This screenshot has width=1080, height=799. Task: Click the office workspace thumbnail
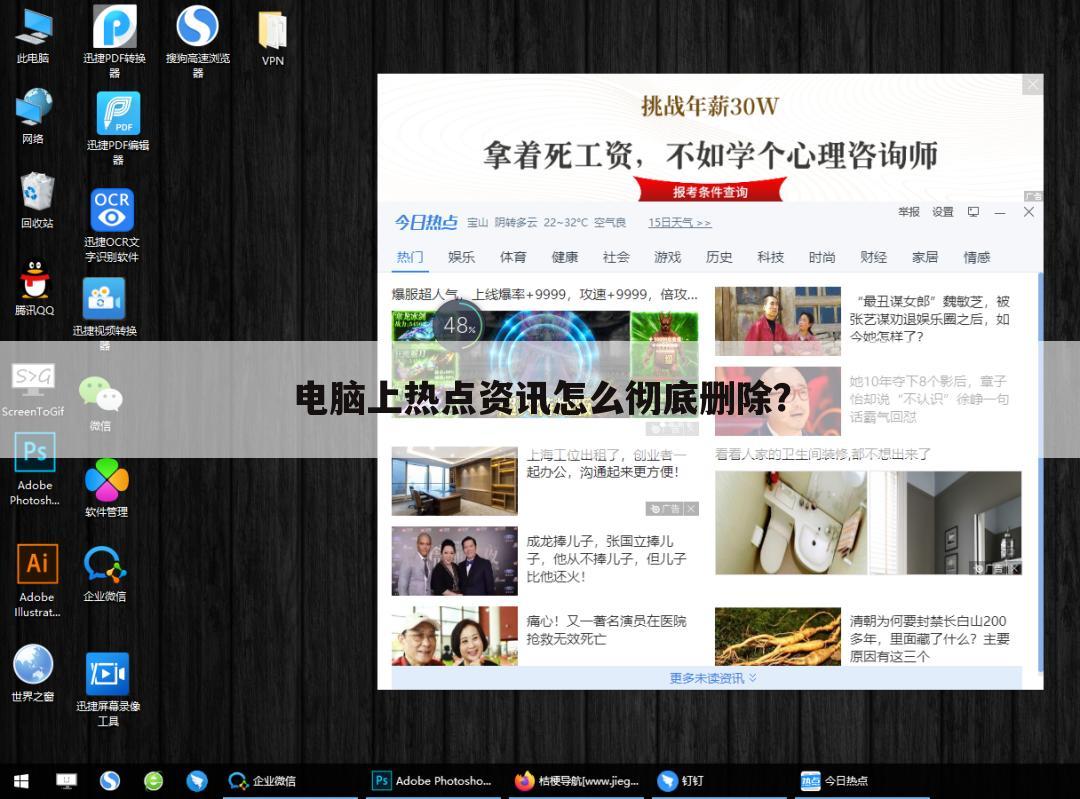(455, 481)
